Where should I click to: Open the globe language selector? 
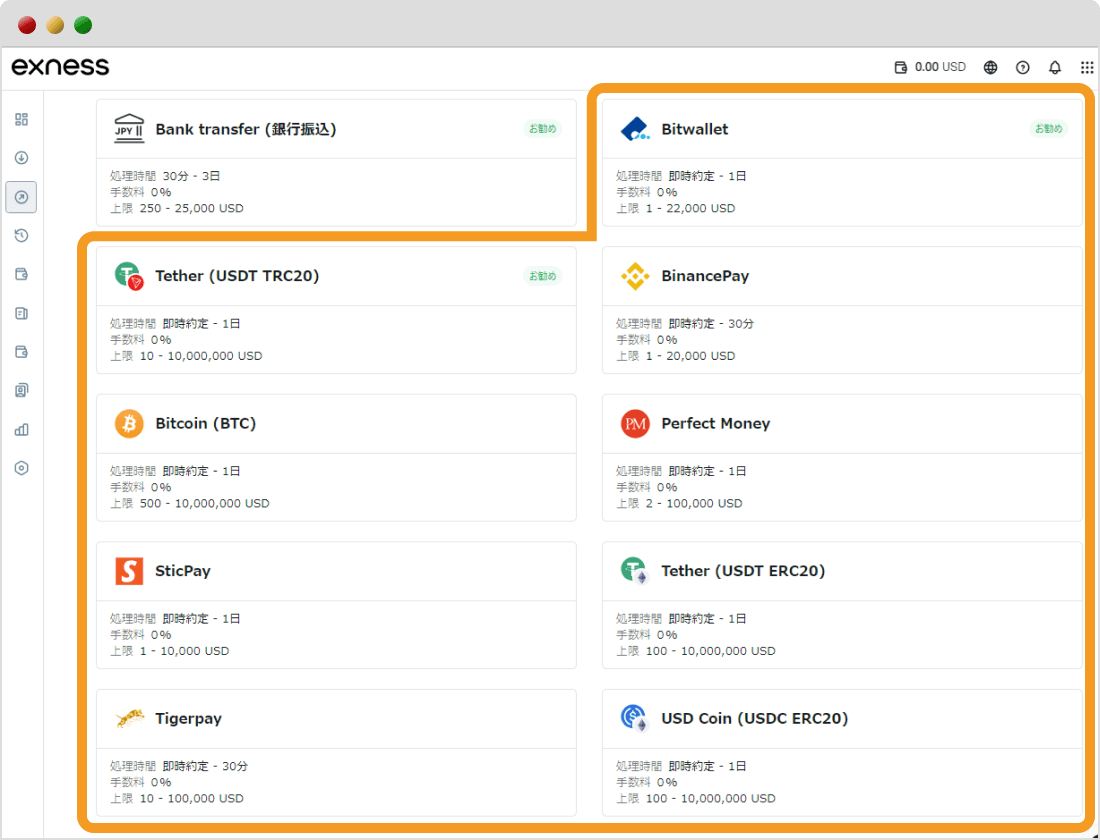pos(991,67)
